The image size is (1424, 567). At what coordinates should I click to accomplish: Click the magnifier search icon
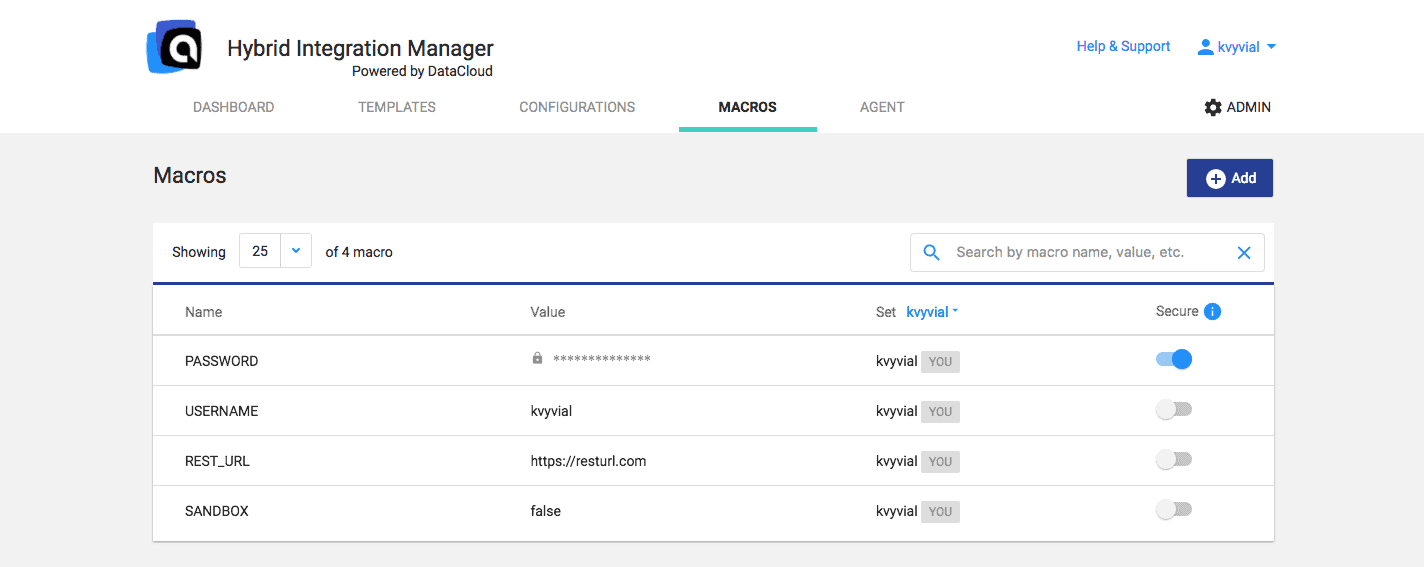931,253
